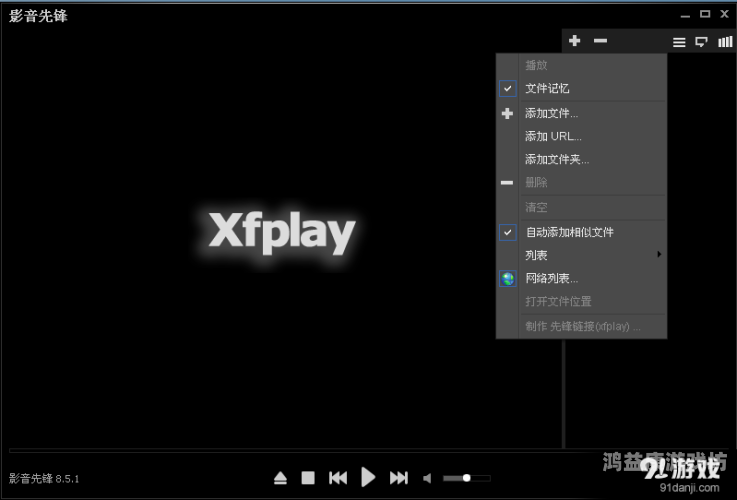Viewport: 737px width, 500px height.
Task: Open the playlist menu list icon
Action: [679, 42]
